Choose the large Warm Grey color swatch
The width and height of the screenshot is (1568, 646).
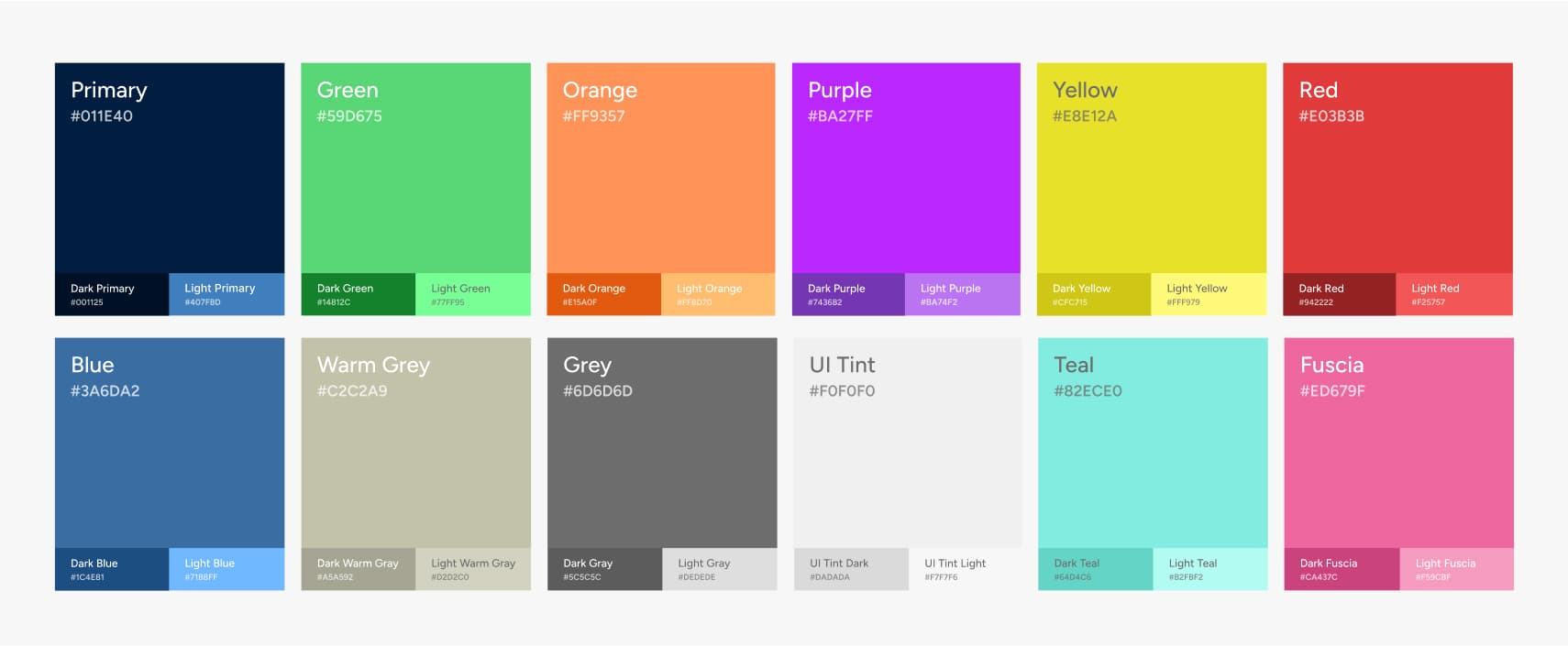pyautogui.click(x=415, y=443)
